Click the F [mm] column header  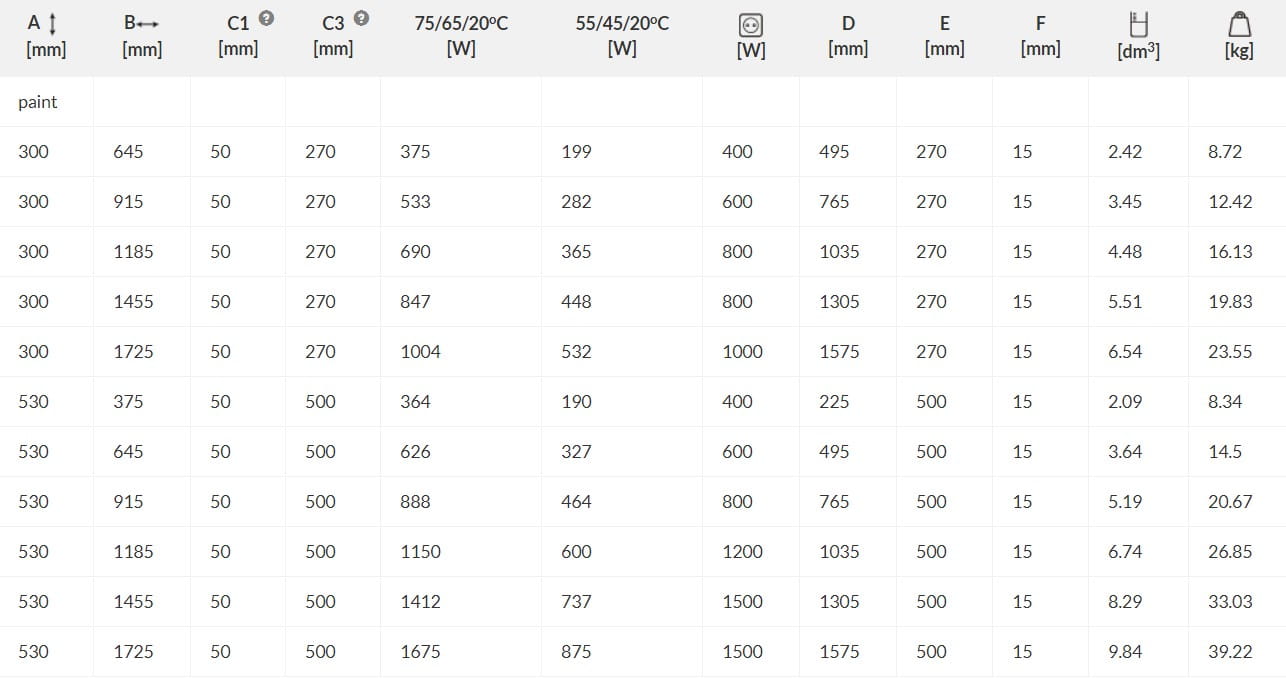click(1040, 35)
